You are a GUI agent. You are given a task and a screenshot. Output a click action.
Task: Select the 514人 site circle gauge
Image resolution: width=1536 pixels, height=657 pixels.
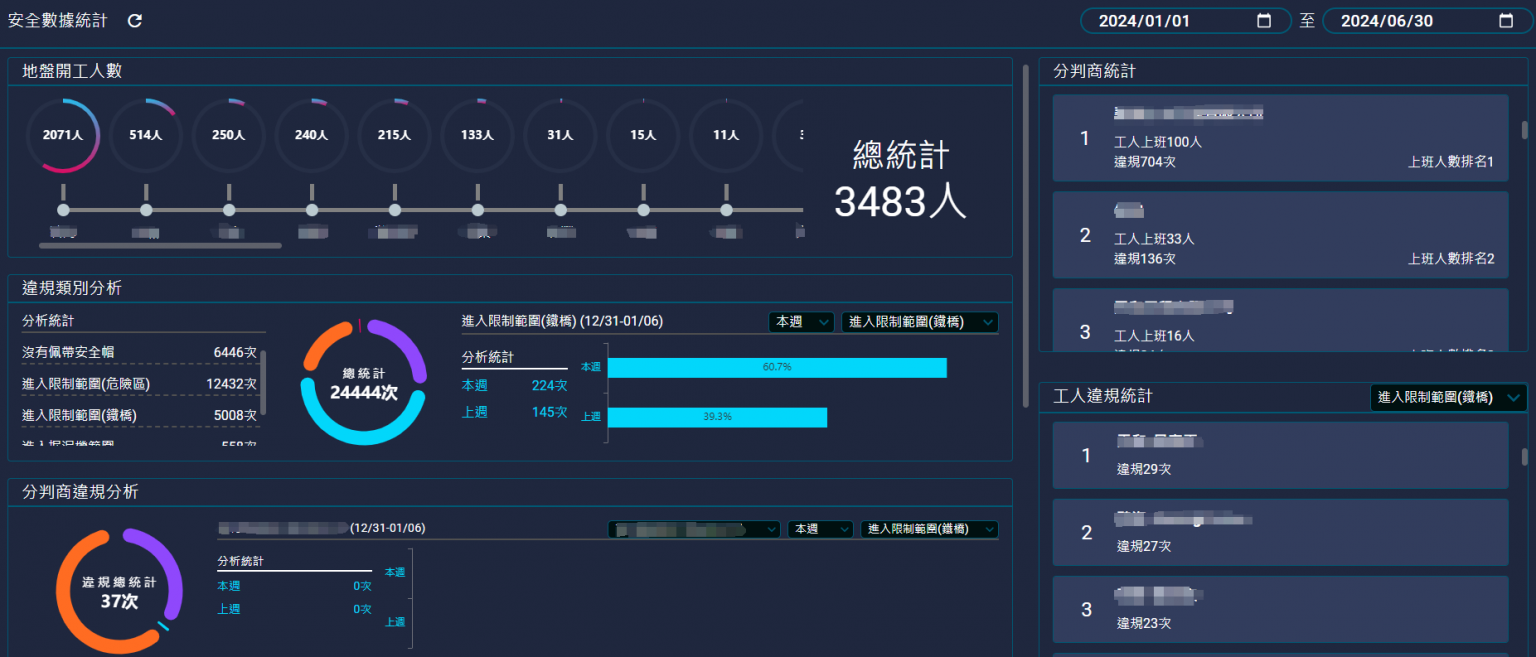tap(146, 135)
